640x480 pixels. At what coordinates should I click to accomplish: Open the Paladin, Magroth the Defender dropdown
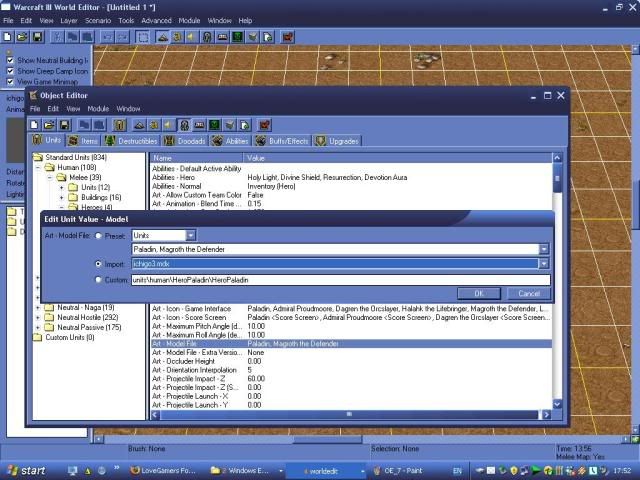[544, 249]
